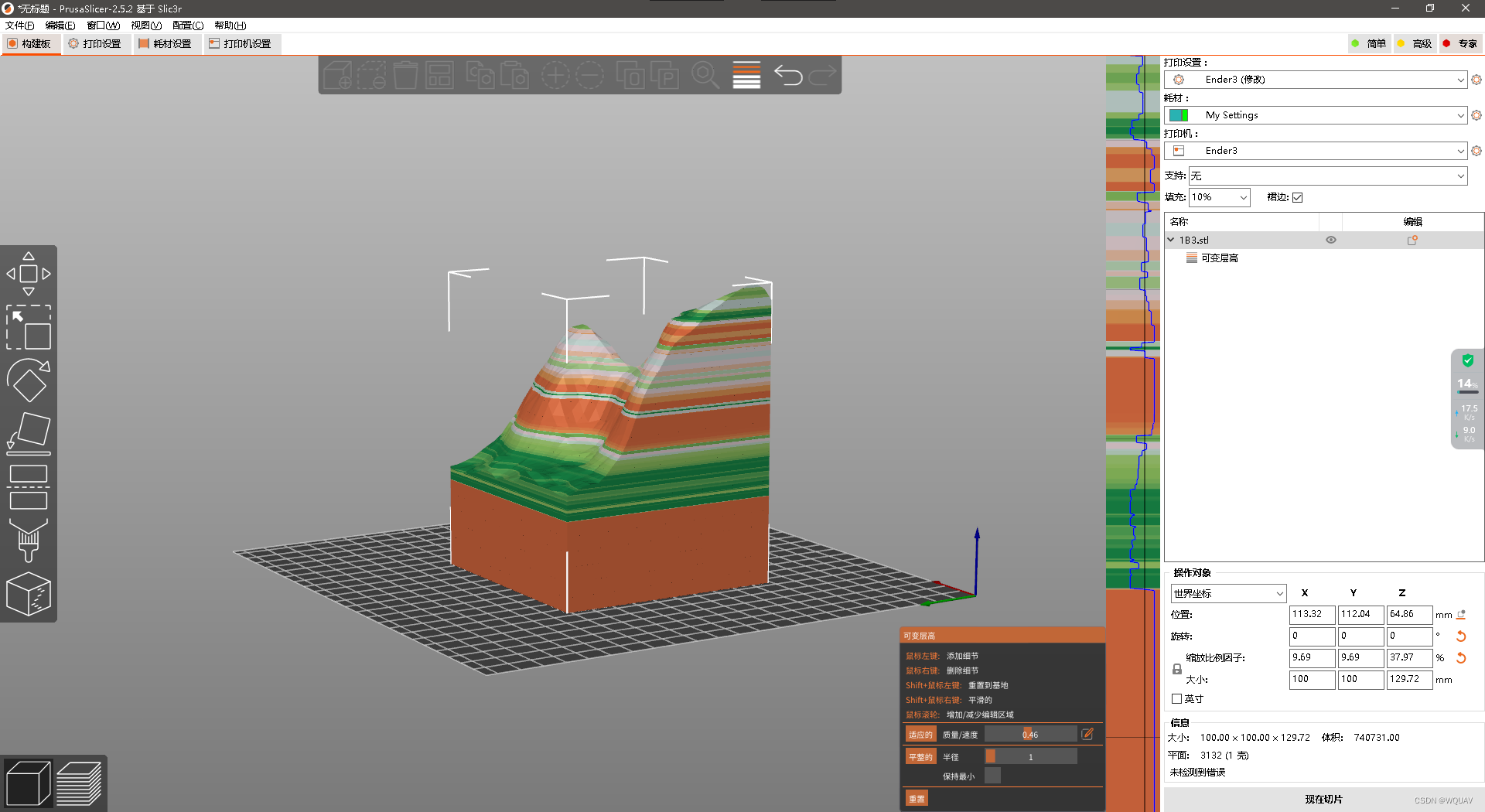Open the 支持 supports dropdown

click(x=1327, y=176)
